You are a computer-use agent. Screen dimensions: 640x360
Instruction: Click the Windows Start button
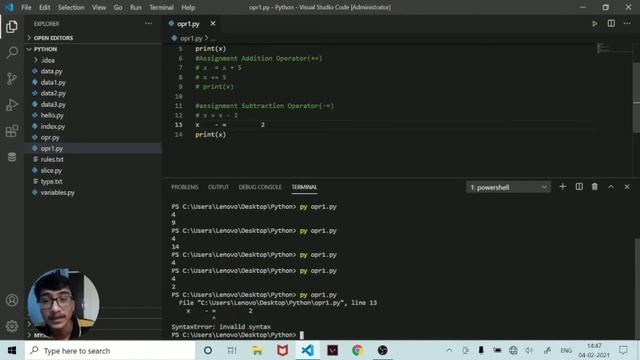(x=12, y=350)
